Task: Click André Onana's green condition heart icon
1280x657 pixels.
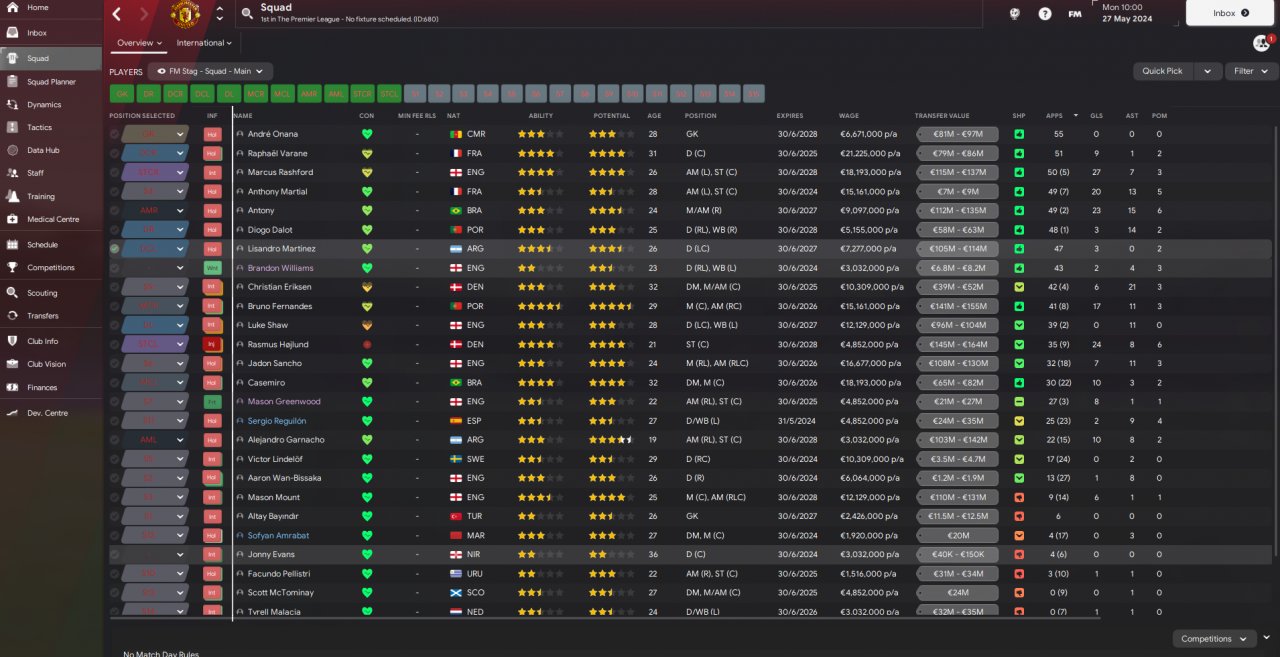Action: tap(367, 134)
